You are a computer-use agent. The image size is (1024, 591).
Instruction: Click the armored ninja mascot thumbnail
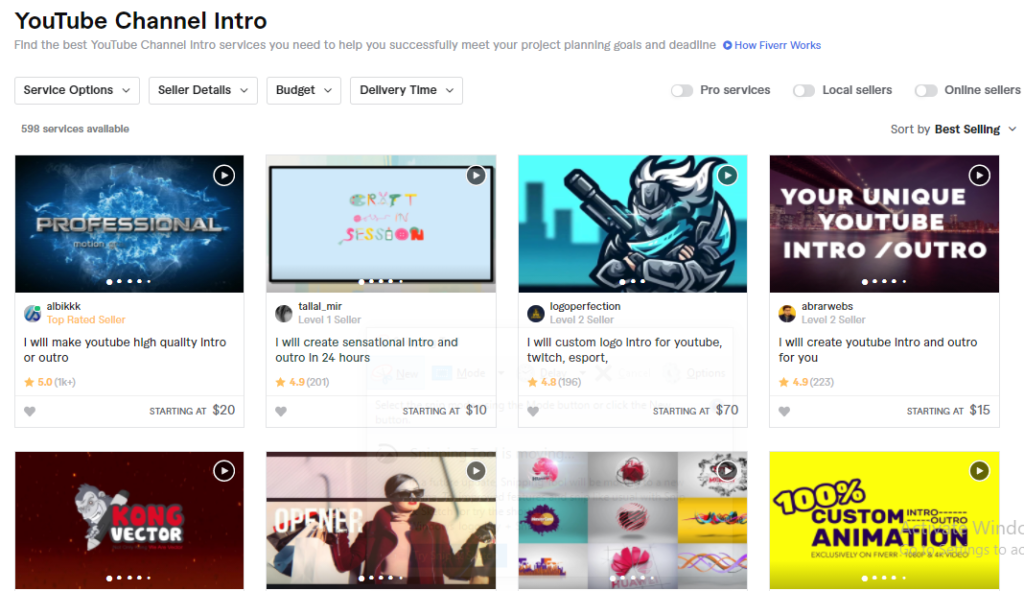(x=633, y=224)
